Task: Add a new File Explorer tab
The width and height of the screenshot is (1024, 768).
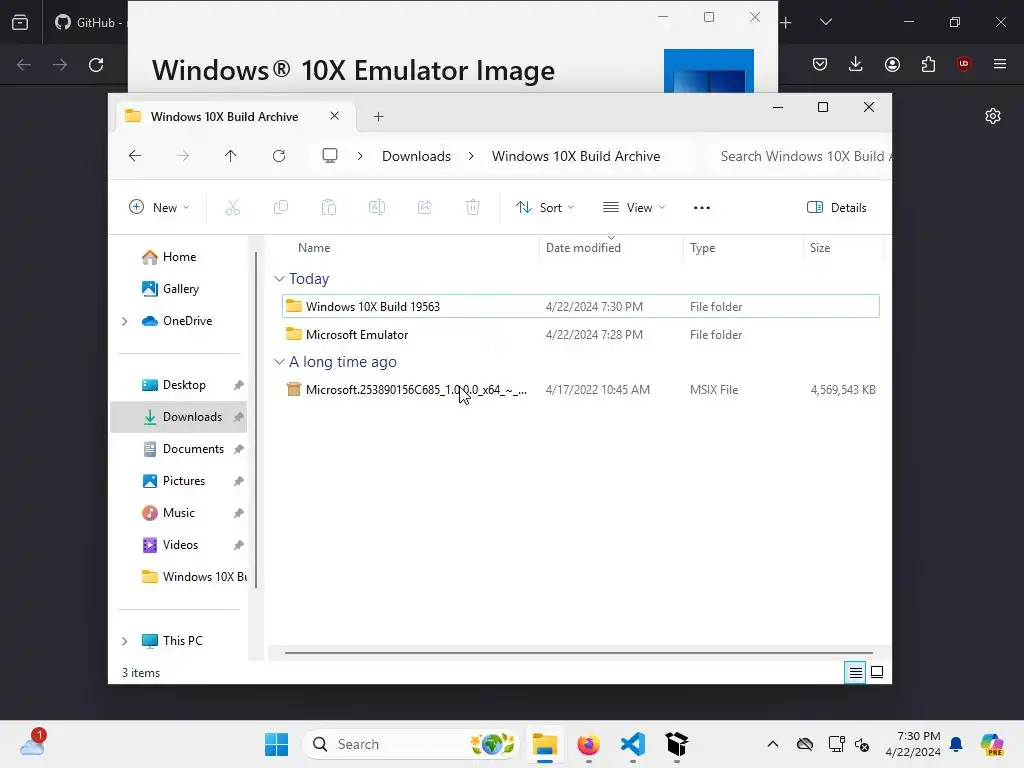Action: coord(378,117)
